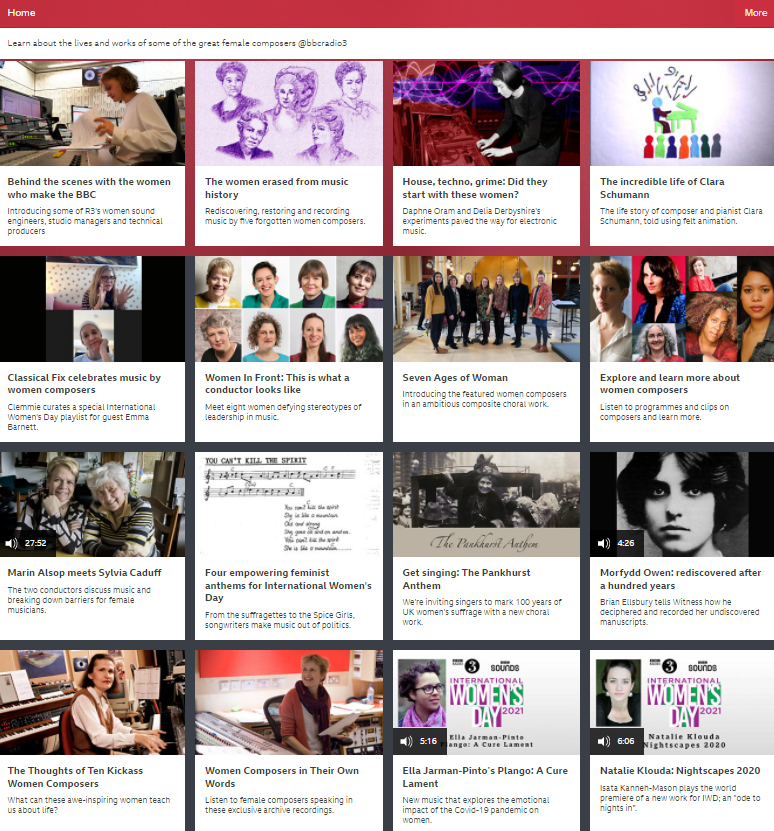Click audio speaker icon on Ella Jarman-Pinto thumbnail
Screen dimensions: 774x831
click(406, 742)
